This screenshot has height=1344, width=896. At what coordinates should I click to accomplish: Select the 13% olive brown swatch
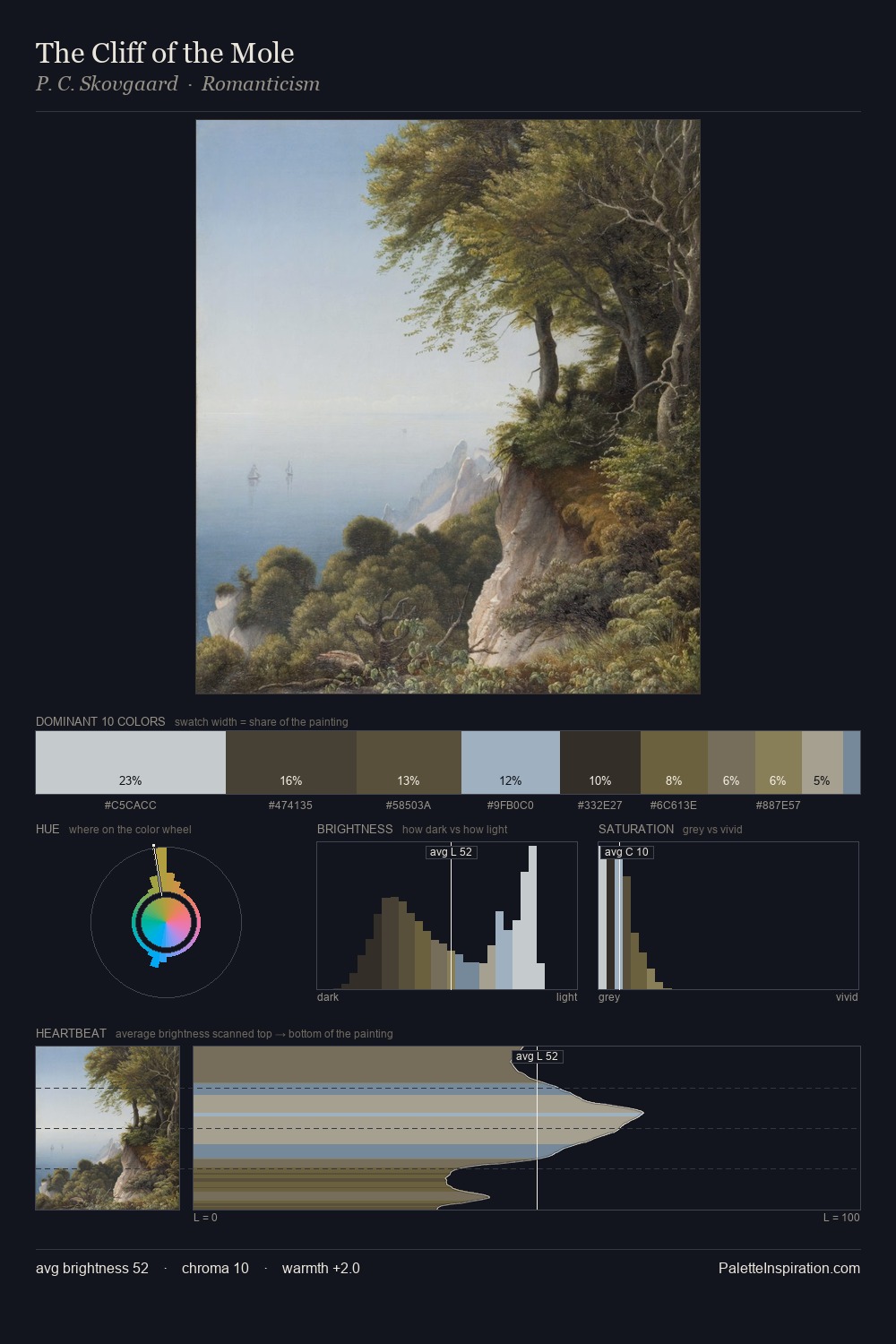click(409, 762)
